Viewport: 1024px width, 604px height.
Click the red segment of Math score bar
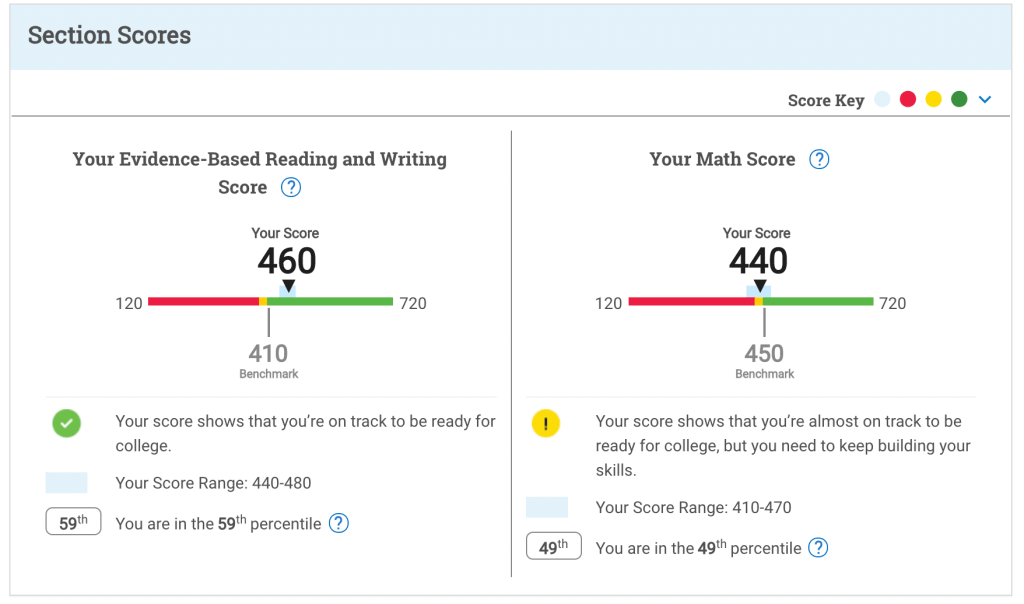click(690, 301)
